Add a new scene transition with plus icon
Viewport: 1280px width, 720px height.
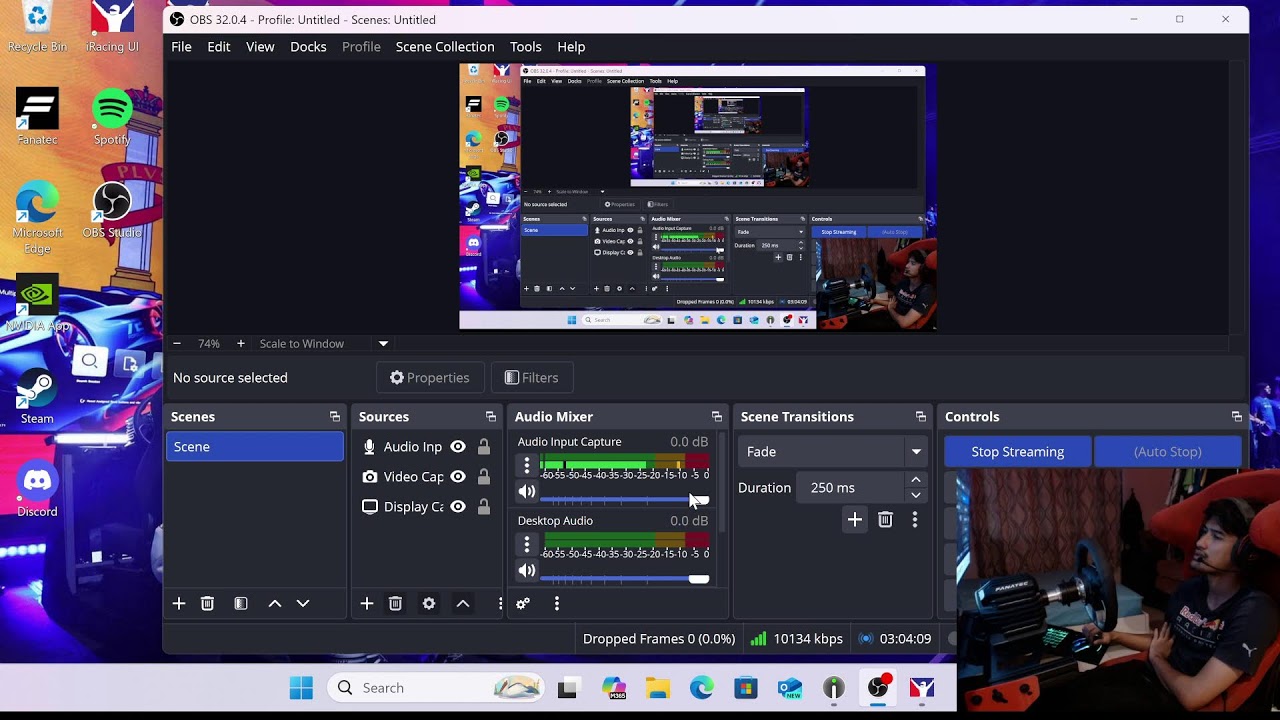click(x=855, y=519)
